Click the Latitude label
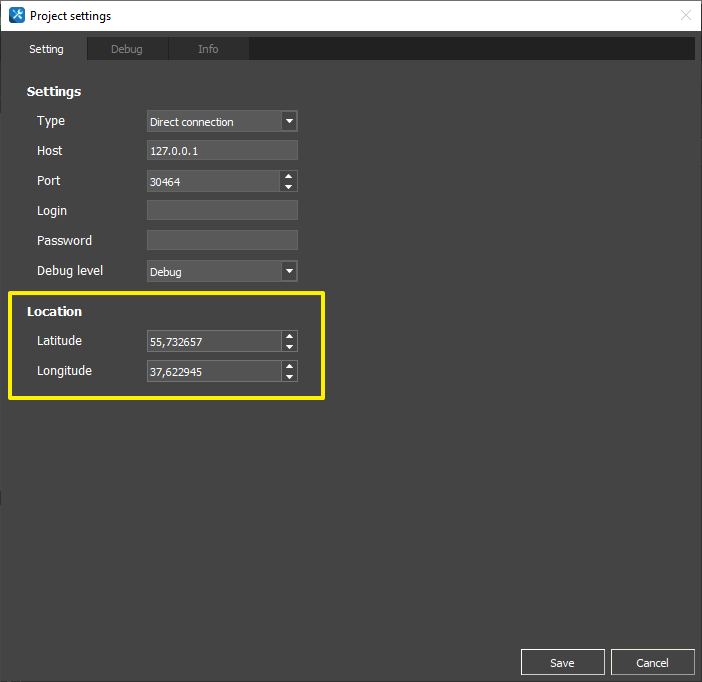The width and height of the screenshot is (702, 682). (59, 341)
